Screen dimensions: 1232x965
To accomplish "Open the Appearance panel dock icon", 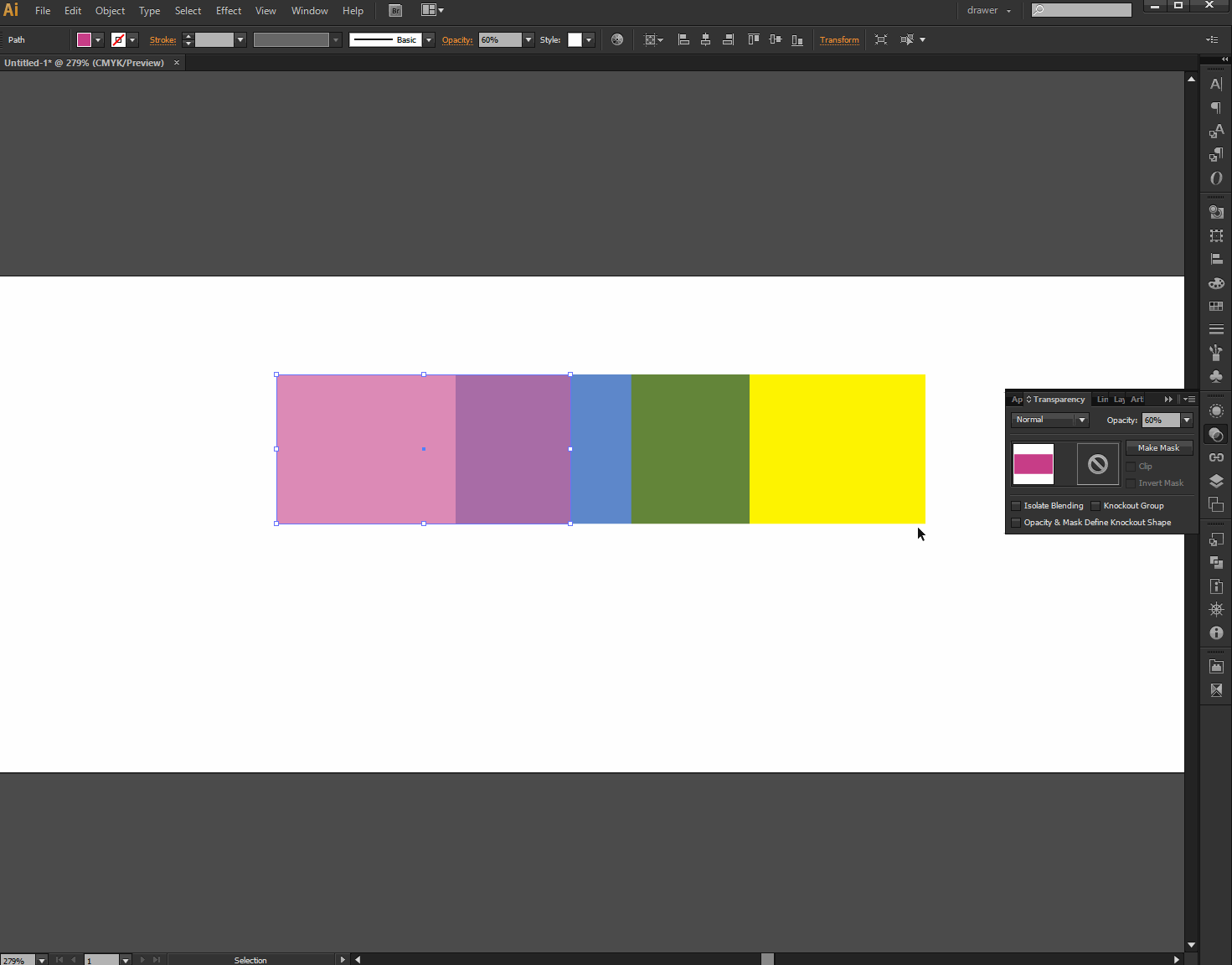I will pyautogui.click(x=1216, y=411).
